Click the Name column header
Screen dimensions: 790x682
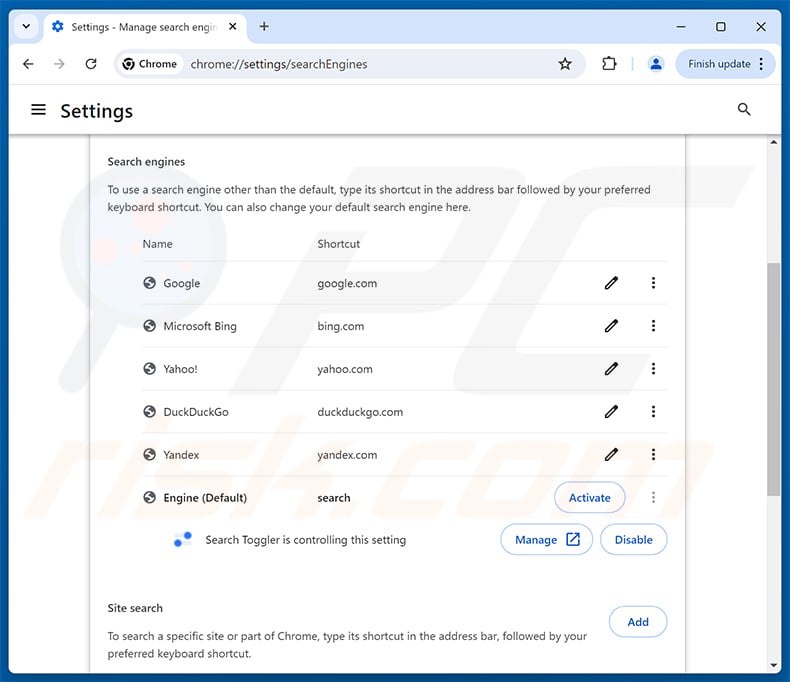click(157, 244)
